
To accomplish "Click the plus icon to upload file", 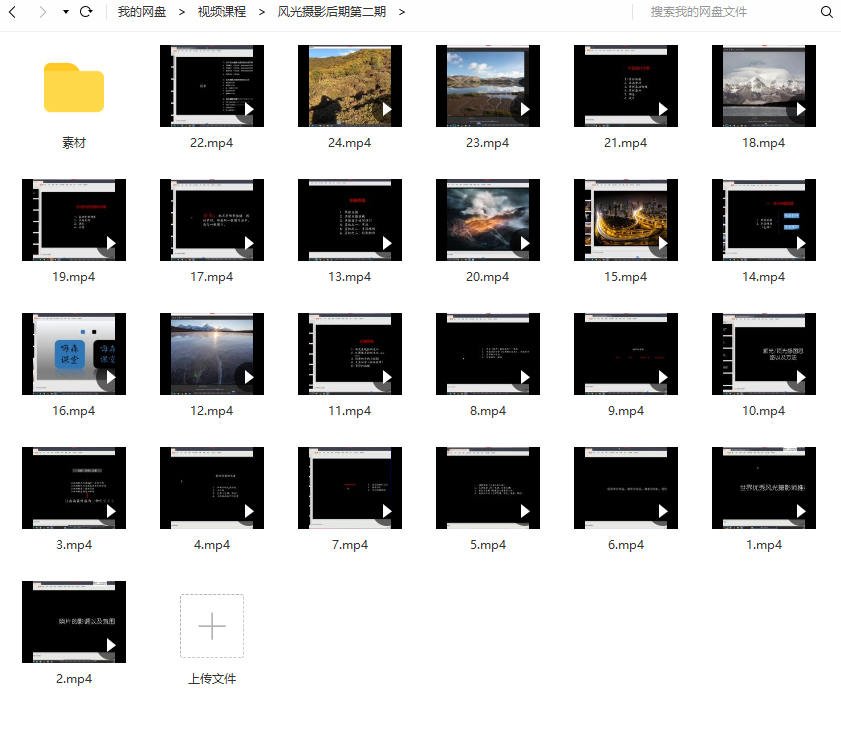I will [212, 626].
